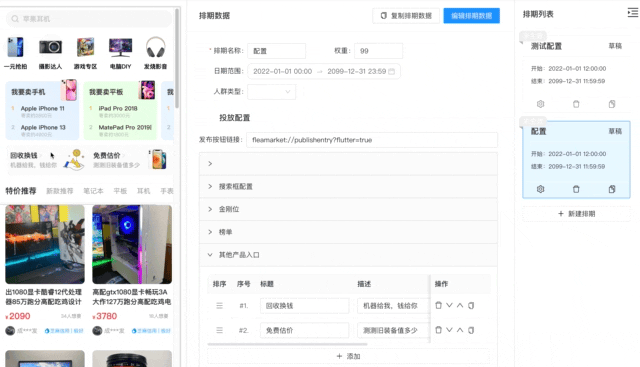Switch to 笔记本 tab

(93, 191)
